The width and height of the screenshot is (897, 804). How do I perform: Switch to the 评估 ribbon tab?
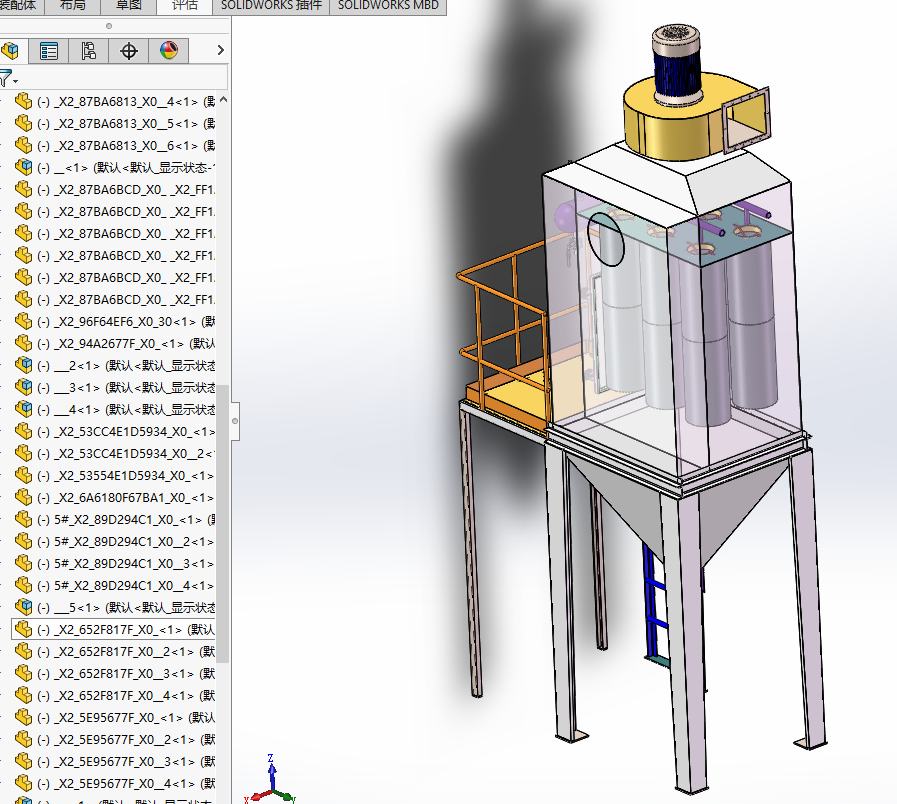[185, 6]
